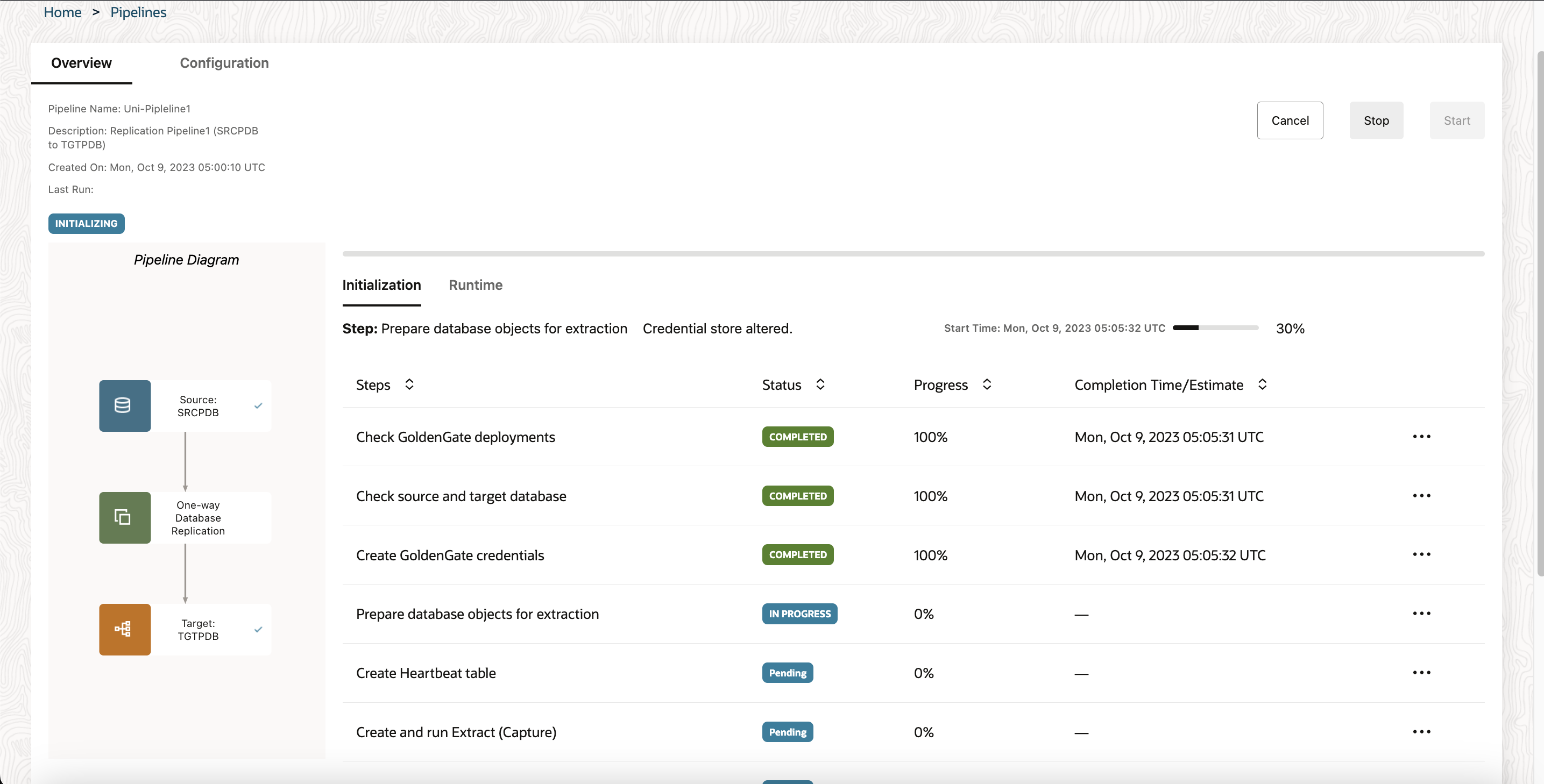This screenshot has width=1544, height=784.
Task: Open actions menu for Create Heartbeat table
Action: [x=1421, y=673]
